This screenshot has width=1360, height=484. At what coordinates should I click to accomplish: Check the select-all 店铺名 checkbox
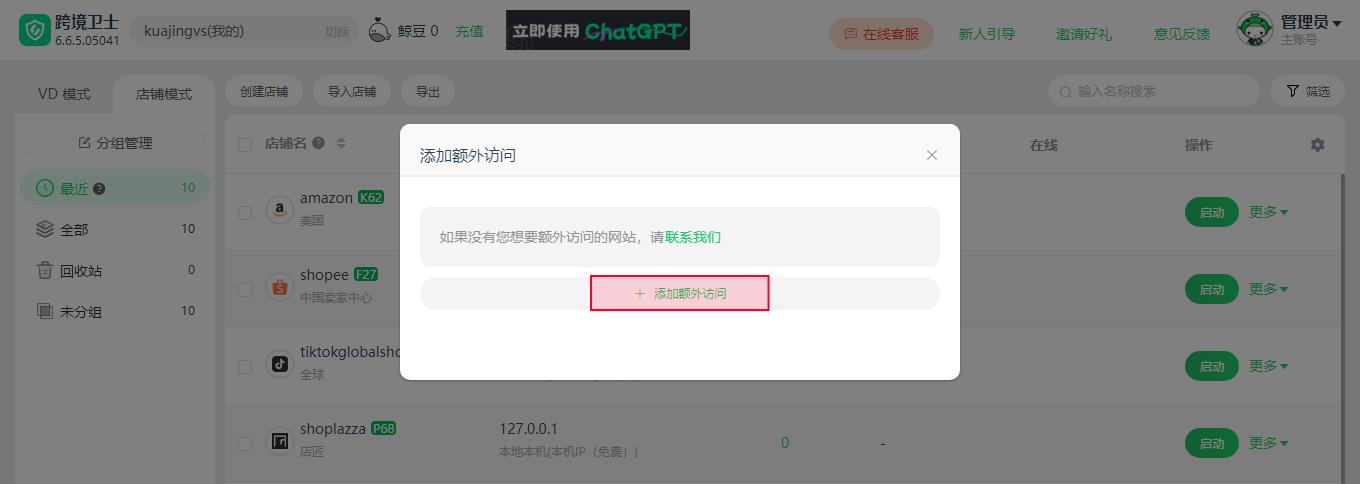pyautogui.click(x=245, y=145)
